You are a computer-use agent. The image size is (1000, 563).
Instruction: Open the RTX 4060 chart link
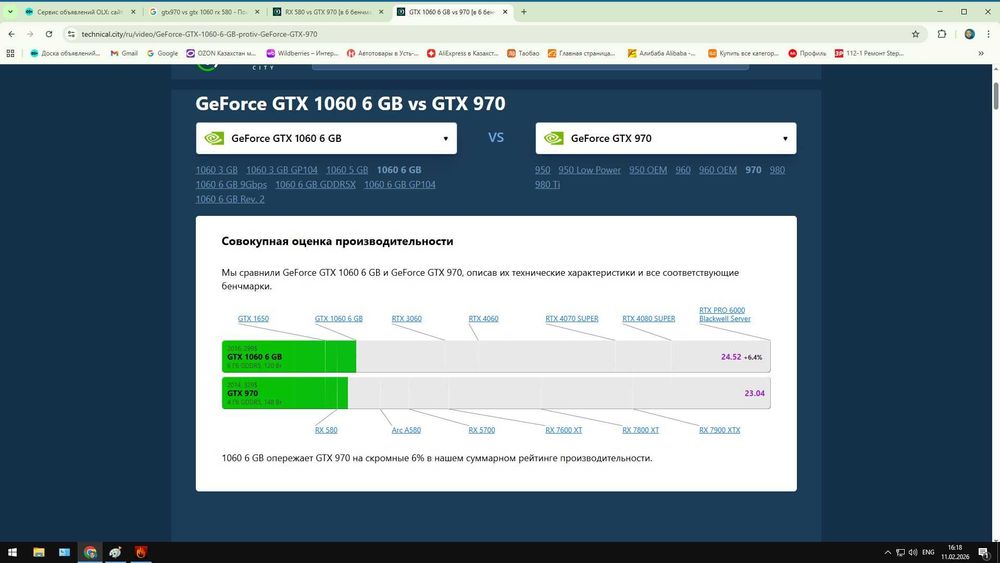pyautogui.click(x=483, y=318)
